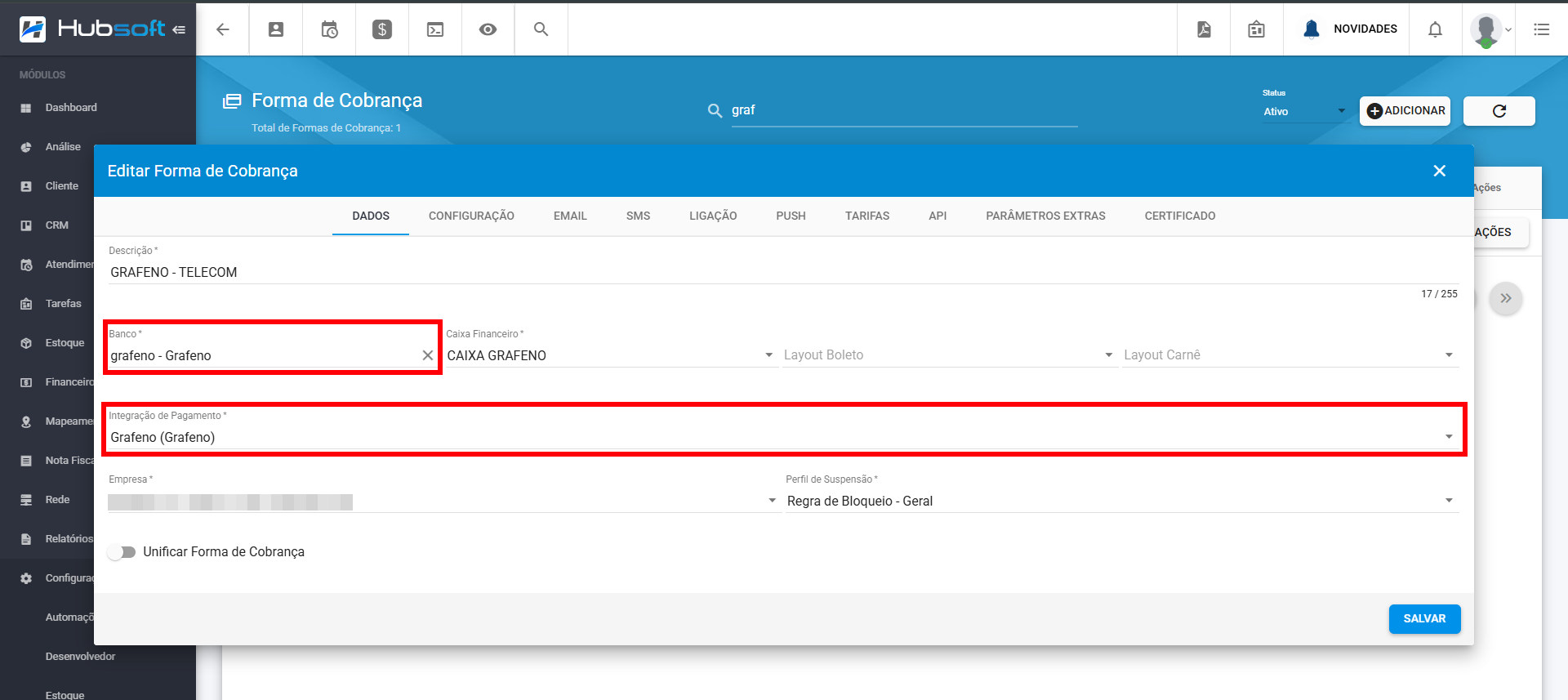Click the SALVAR button
The height and width of the screenshot is (700, 1568).
pos(1424,619)
